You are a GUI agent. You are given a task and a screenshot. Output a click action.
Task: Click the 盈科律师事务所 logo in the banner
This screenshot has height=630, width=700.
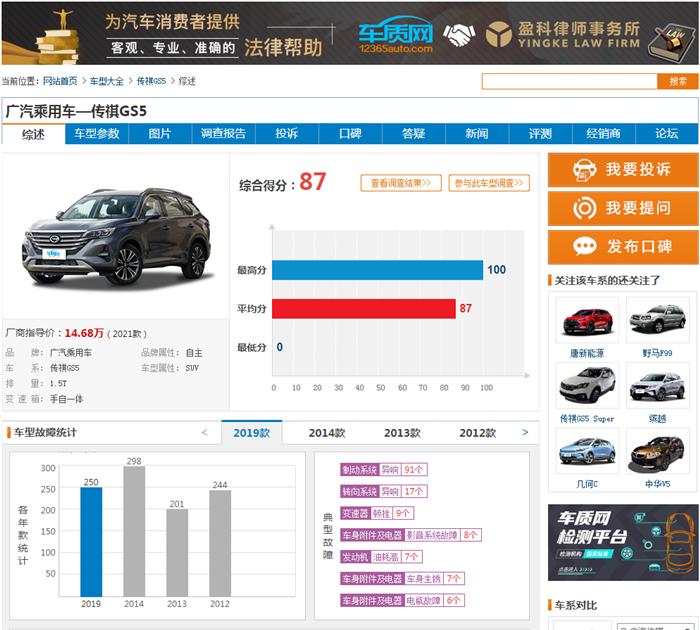pos(562,34)
